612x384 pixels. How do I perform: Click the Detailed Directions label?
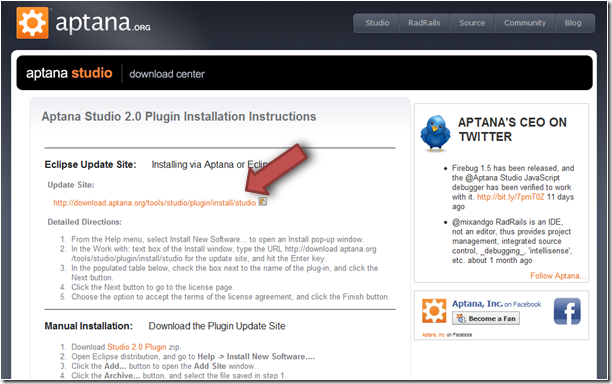pyautogui.click(x=85, y=222)
